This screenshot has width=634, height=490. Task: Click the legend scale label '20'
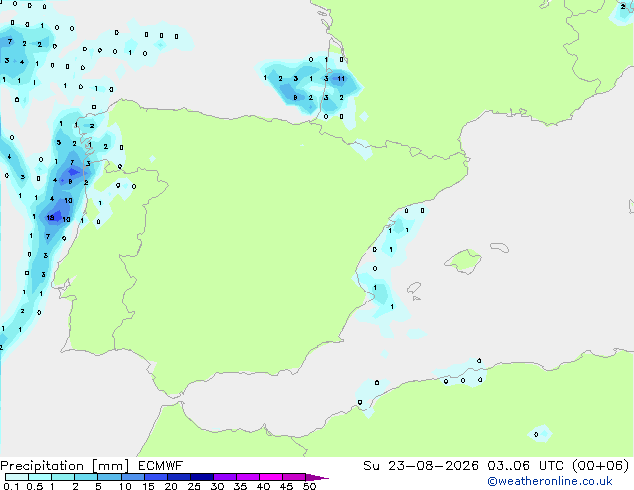[x=171, y=486]
